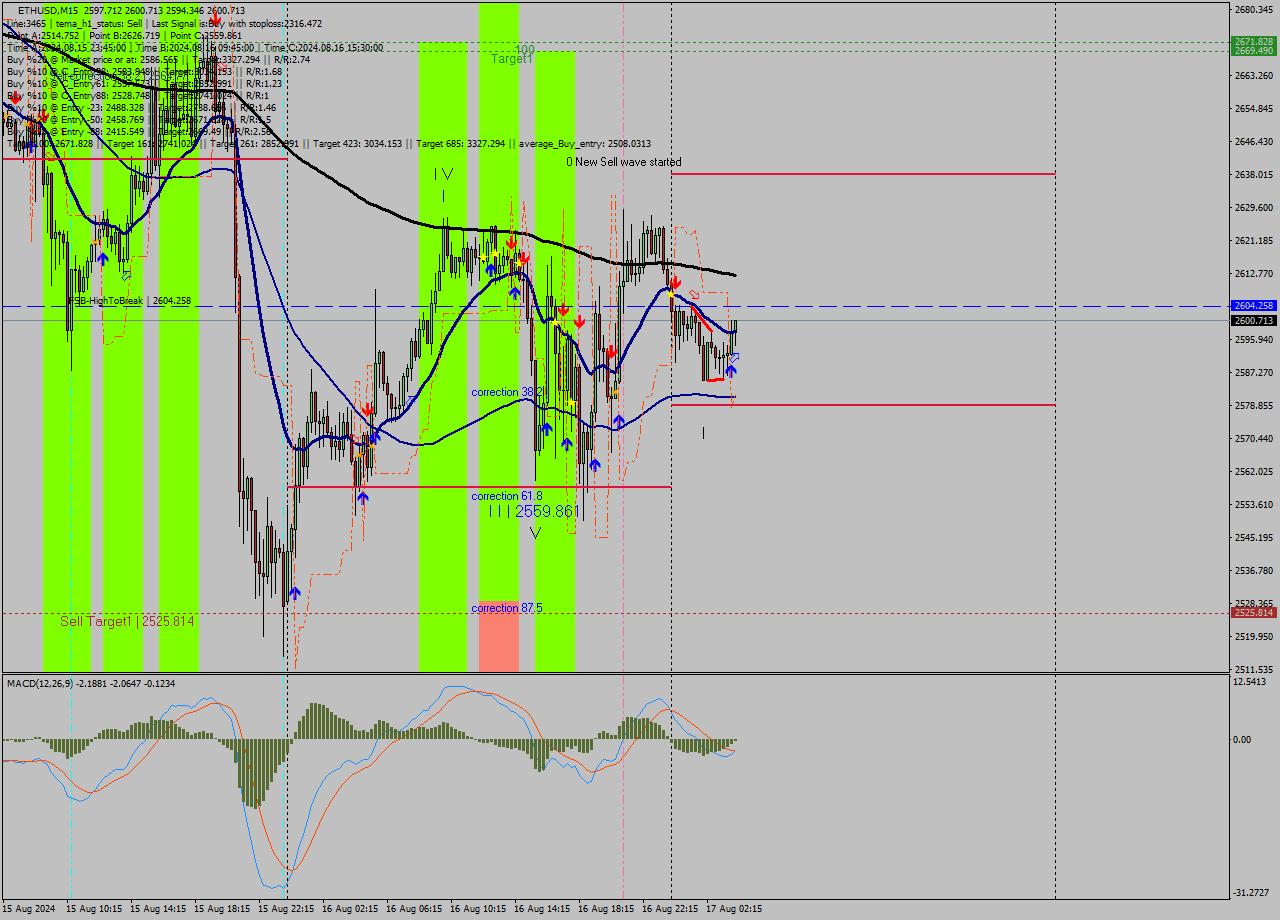Click the MACD 0.00 scale value
The image size is (1280, 920).
tap(1243, 740)
